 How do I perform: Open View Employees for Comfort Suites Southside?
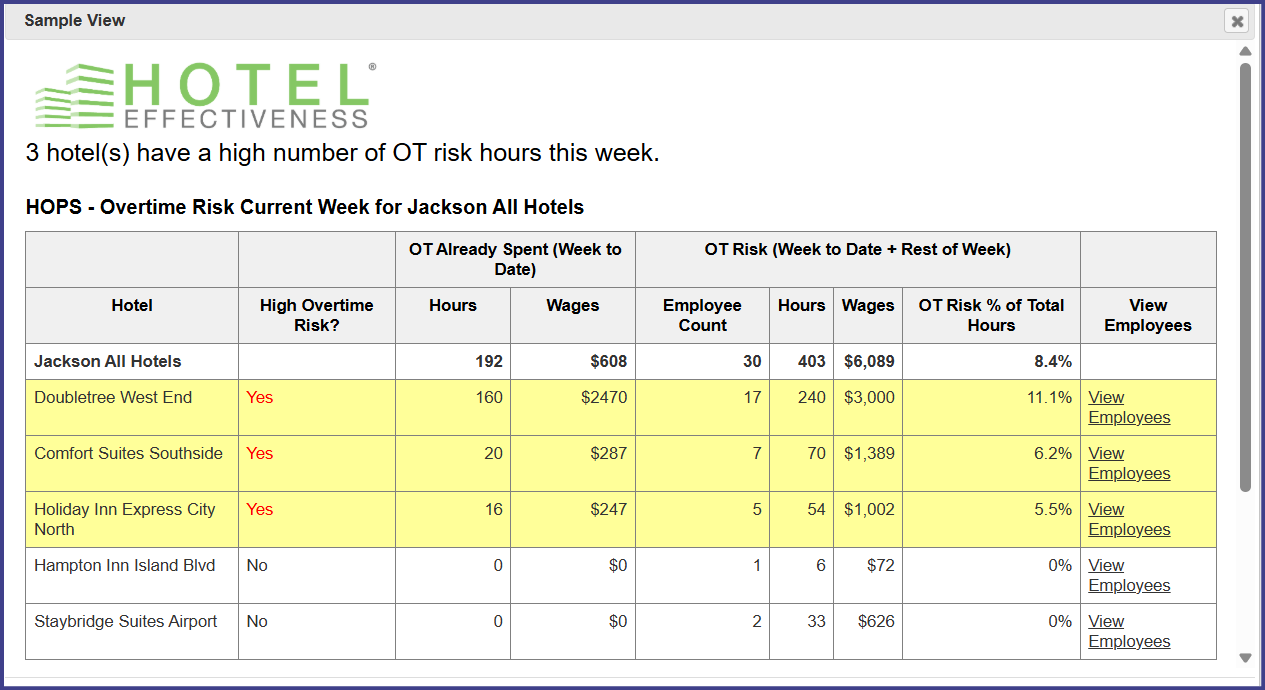(x=1129, y=463)
